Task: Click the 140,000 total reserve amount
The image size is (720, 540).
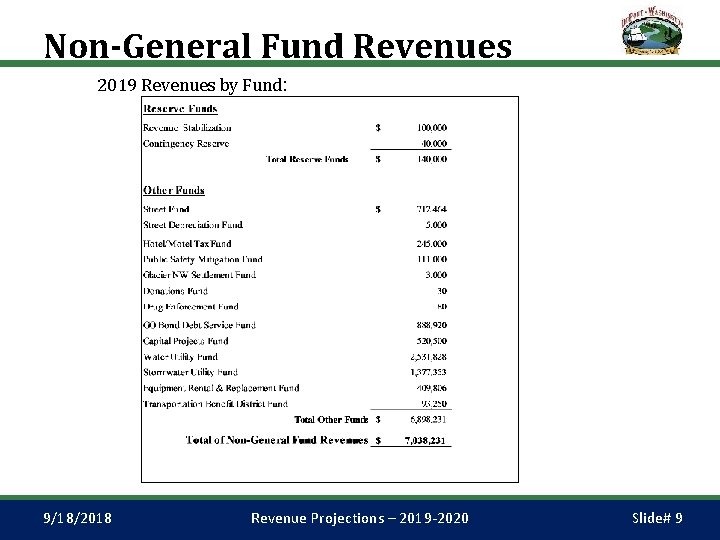Action: pos(432,159)
